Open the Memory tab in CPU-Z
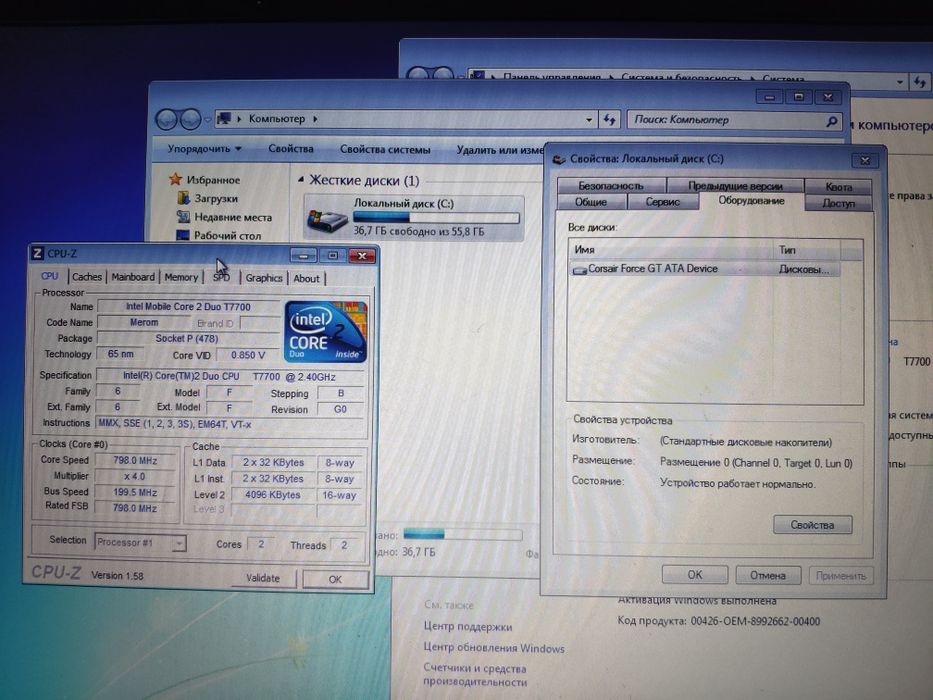This screenshot has width=933, height=700. click(x=181, y=277)
